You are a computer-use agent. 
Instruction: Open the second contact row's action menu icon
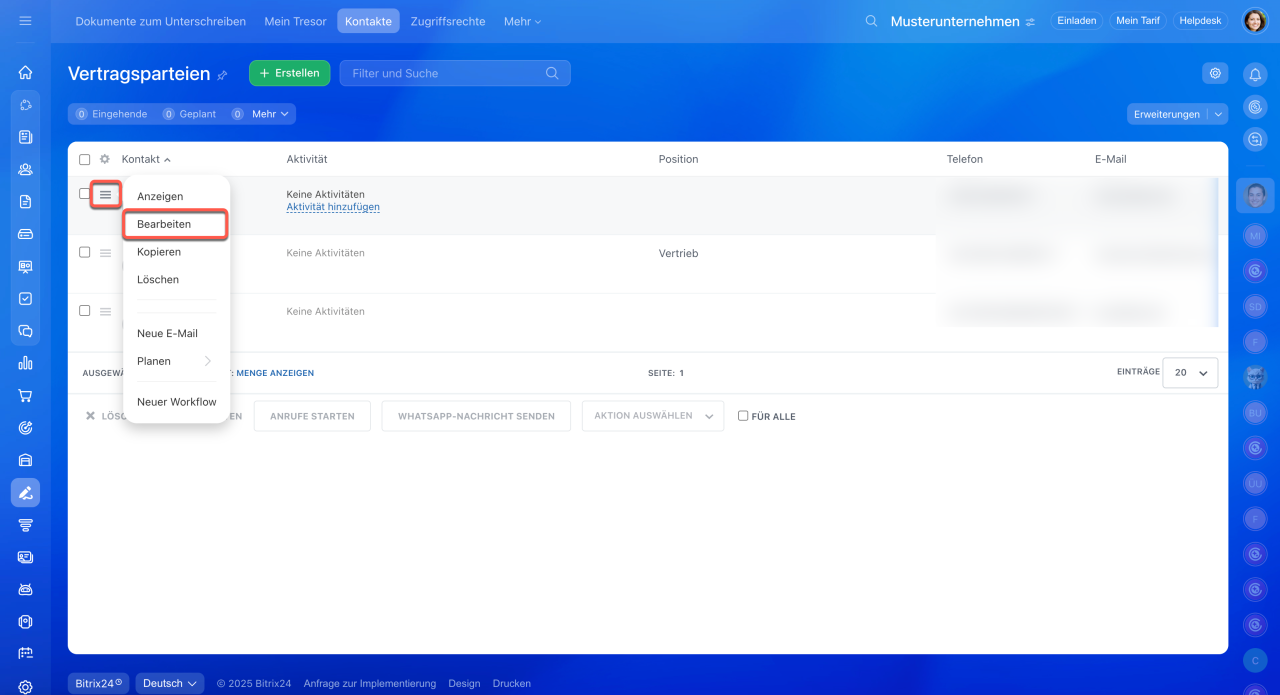point(105,253)
